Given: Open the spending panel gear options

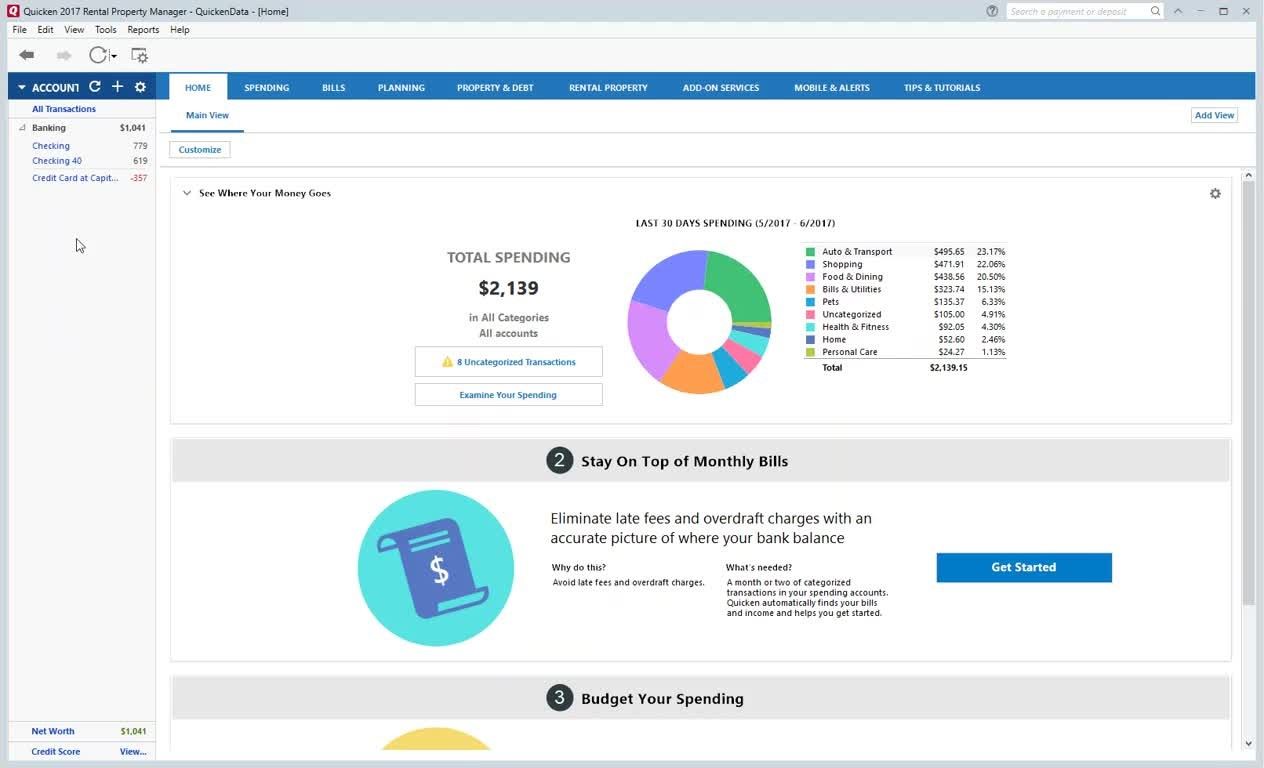Looking at the screenshot, I should pos(1215,194).
